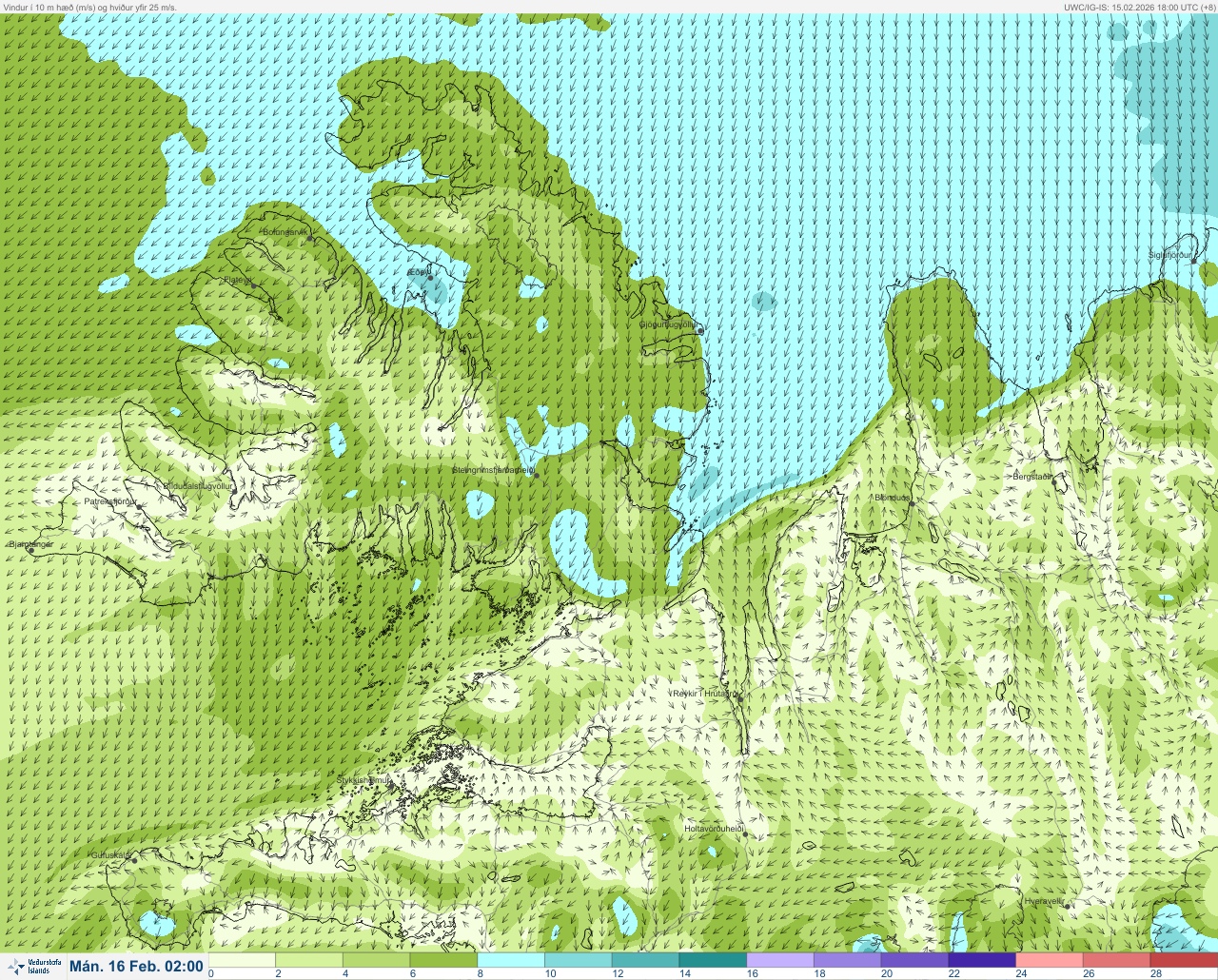Viewport: 1218px width, 980px height.
Task: Click the Bergstaðir label
Action: 1032,476
